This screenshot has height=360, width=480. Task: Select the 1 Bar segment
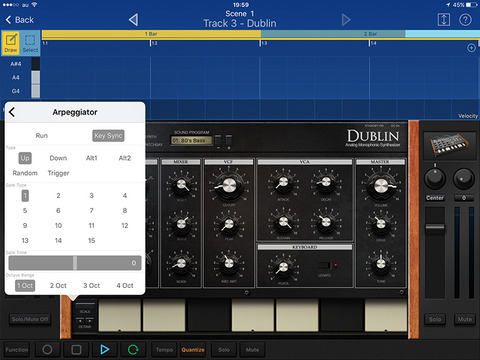pyautogui.click(x=151, y=34)
